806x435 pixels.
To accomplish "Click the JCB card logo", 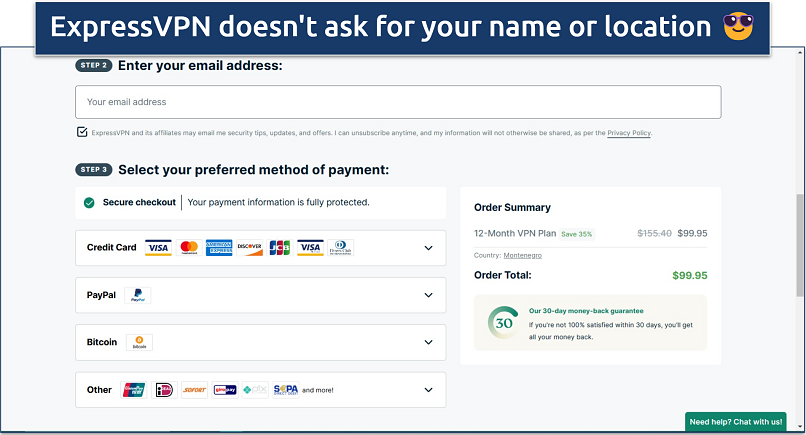I will [x=280, y=248].
